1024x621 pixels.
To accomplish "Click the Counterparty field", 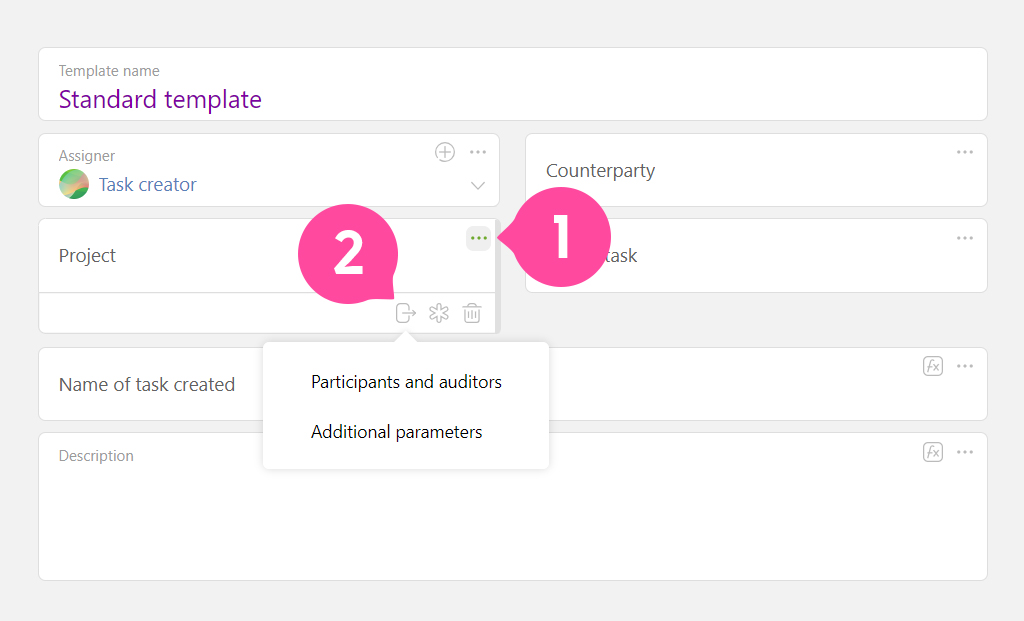I will point(756,170).
